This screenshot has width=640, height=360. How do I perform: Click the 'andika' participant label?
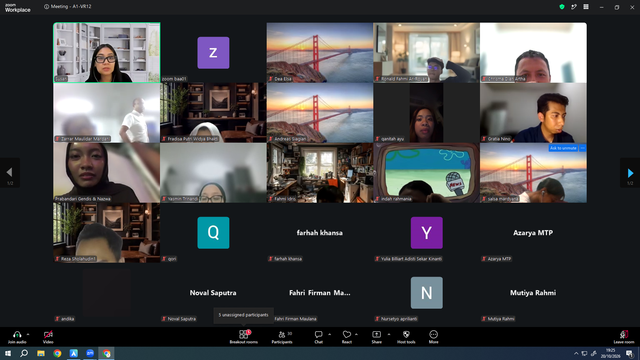pos(65,319)
